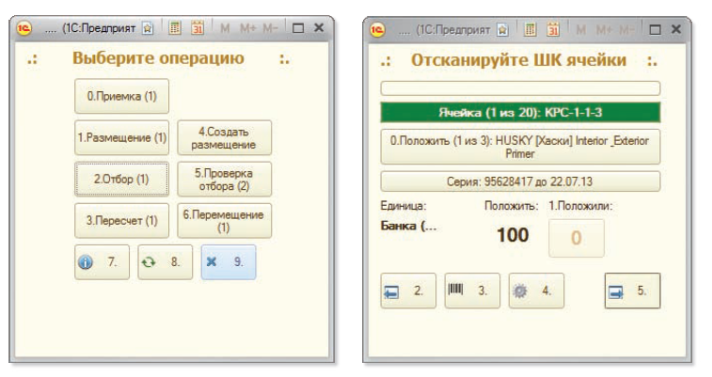Image resolution: width=712 pixels, height=377 pixels.
Task: Close the right Отсканируйте ШК ячейки window
Action: point(676,30)
